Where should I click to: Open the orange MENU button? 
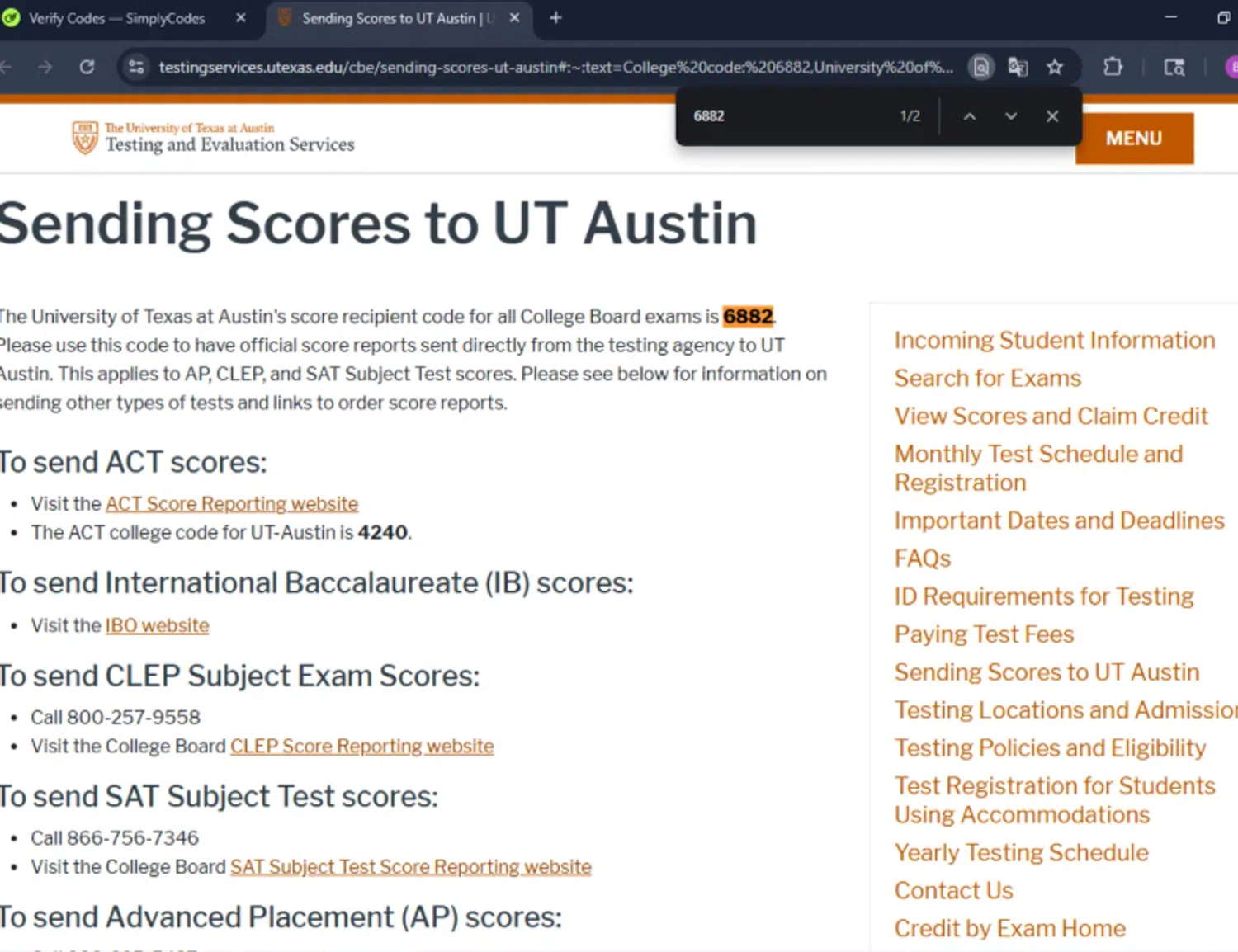click(1134, 138)
